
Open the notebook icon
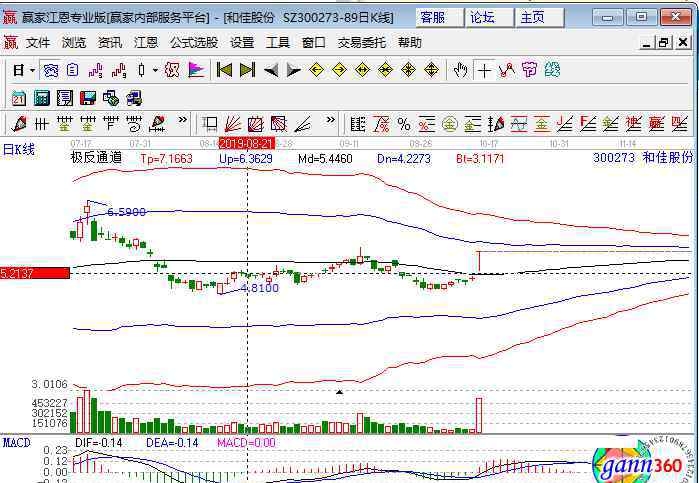click(65, 98)
